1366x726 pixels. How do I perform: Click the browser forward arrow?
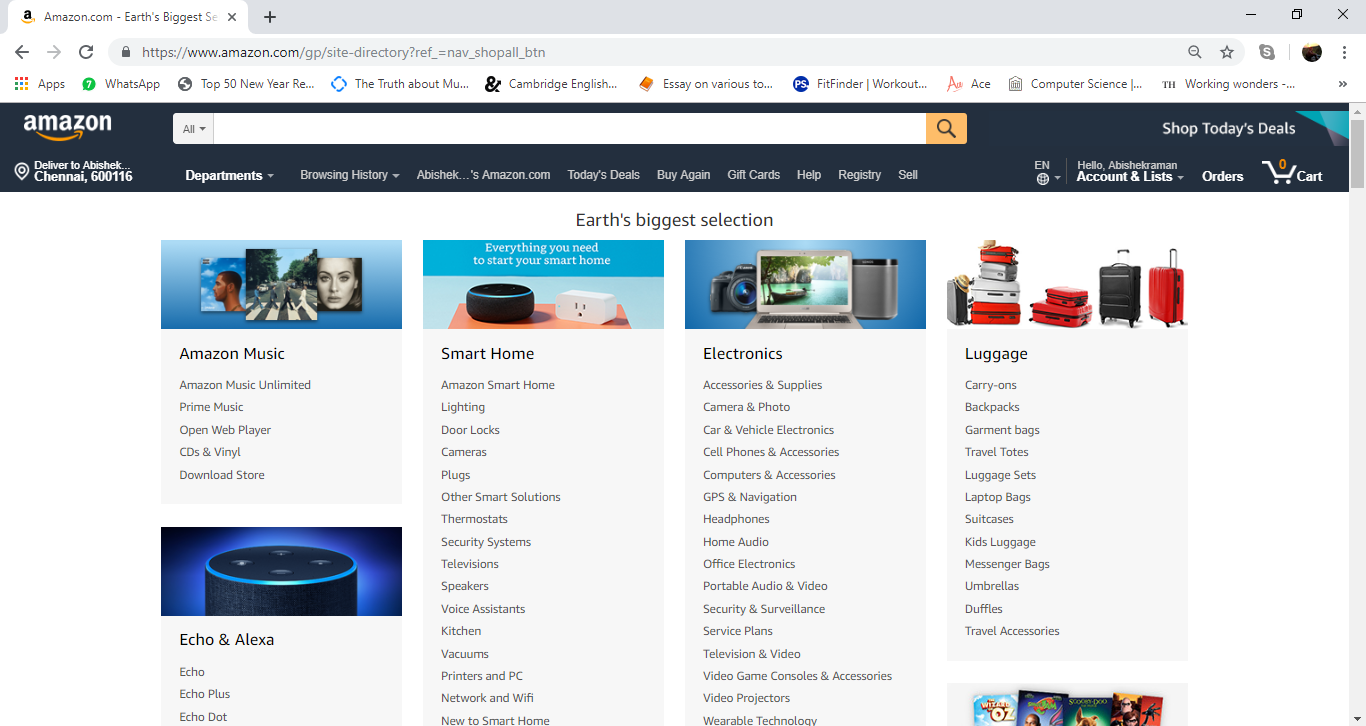[x=54, y=52]
